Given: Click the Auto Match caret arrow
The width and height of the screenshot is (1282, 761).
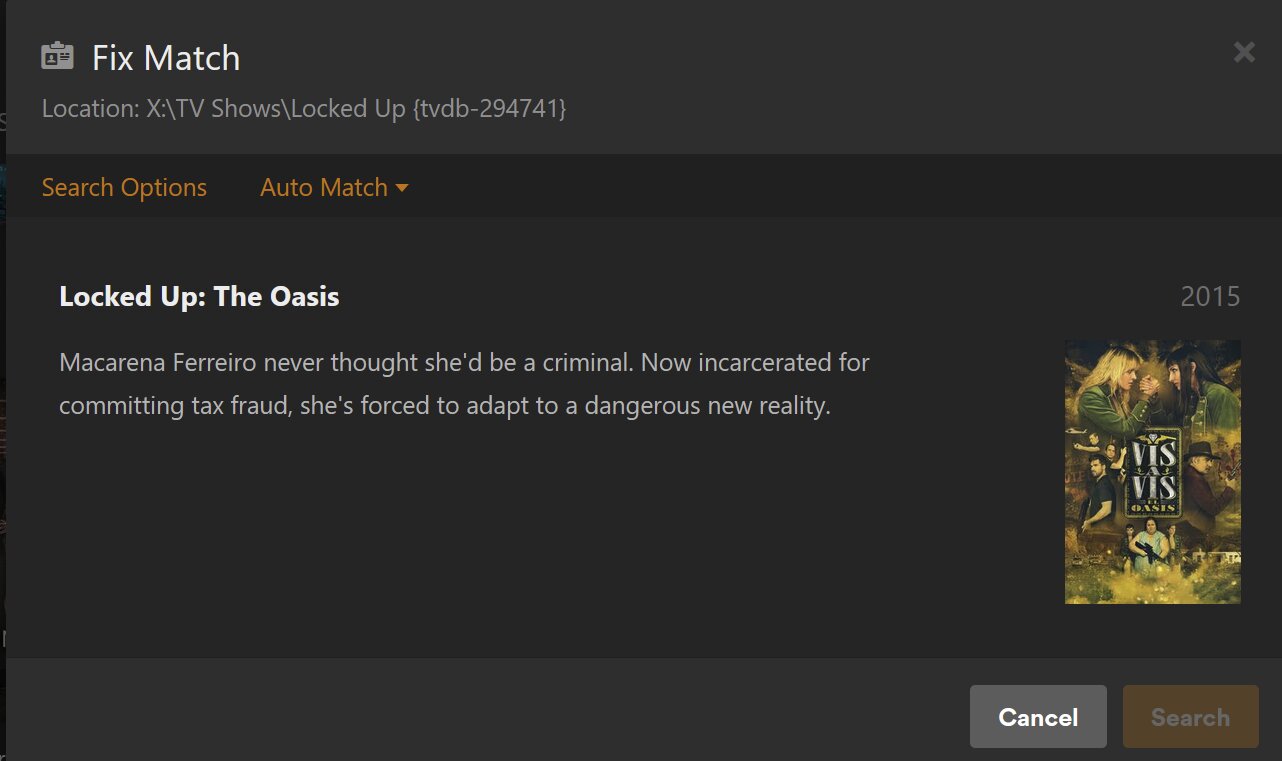Looking at the screenshot, I should [402, 188].
